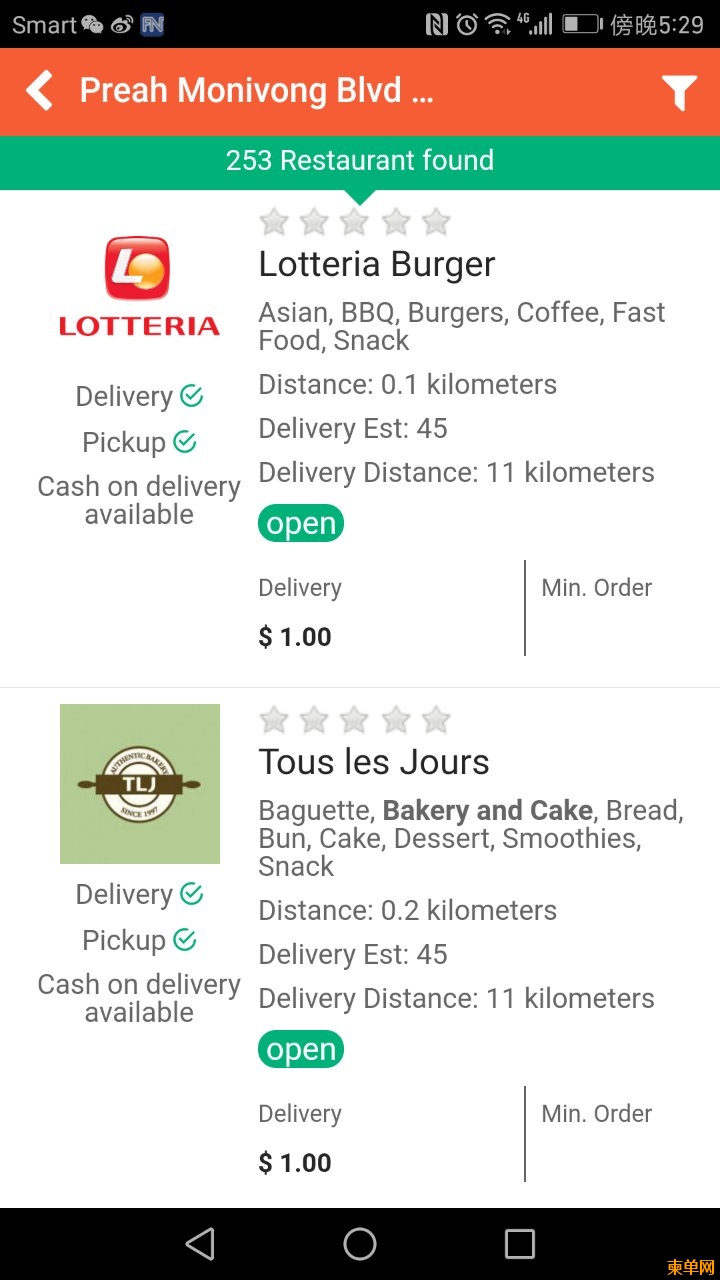This screenshot has height=1280, width=720.
Task: Tap Tous les Jours Pickup checkmark
Action: pyautogui.click(x=185, y=939)
